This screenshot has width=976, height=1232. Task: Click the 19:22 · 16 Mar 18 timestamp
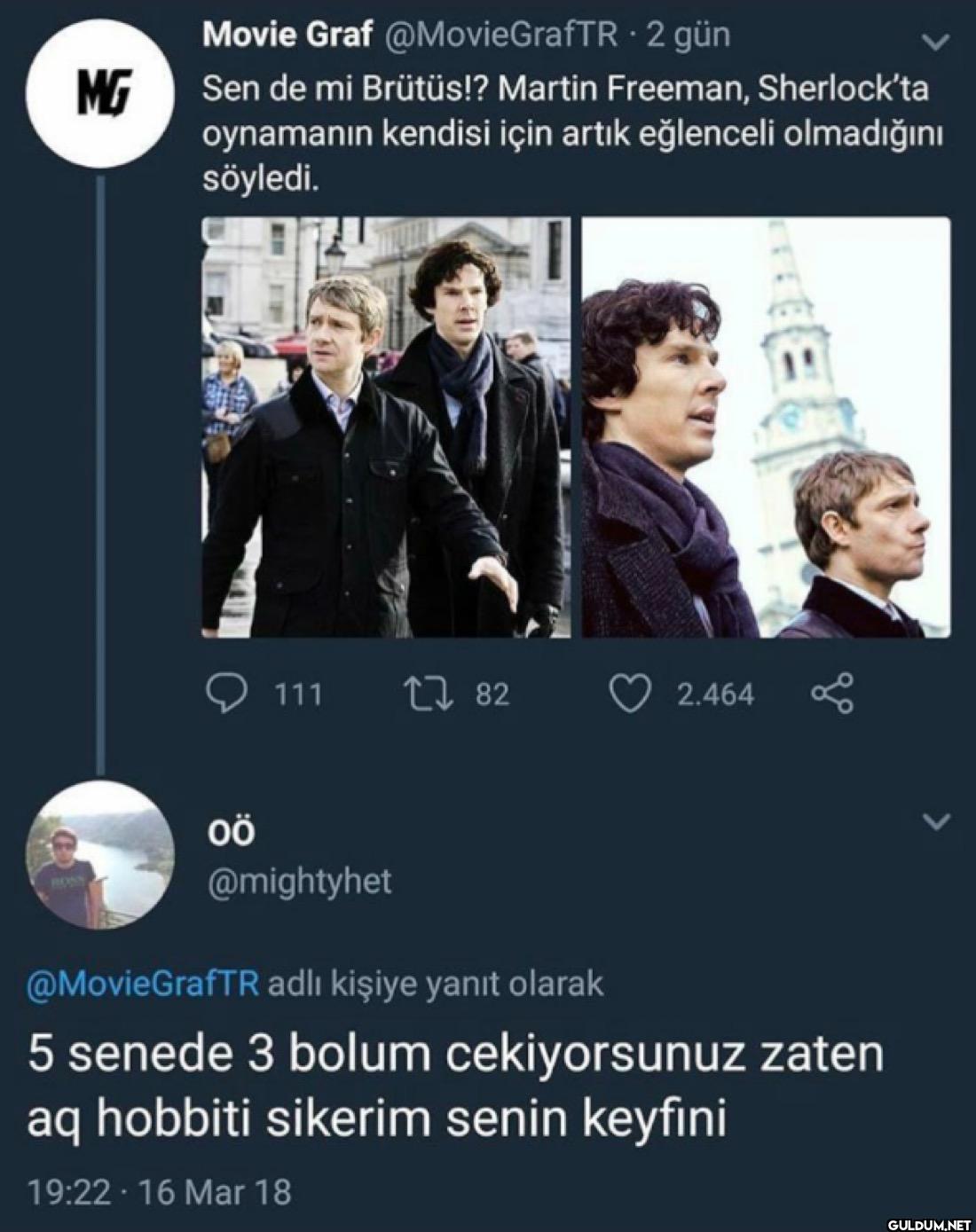tap(160, 1191)
